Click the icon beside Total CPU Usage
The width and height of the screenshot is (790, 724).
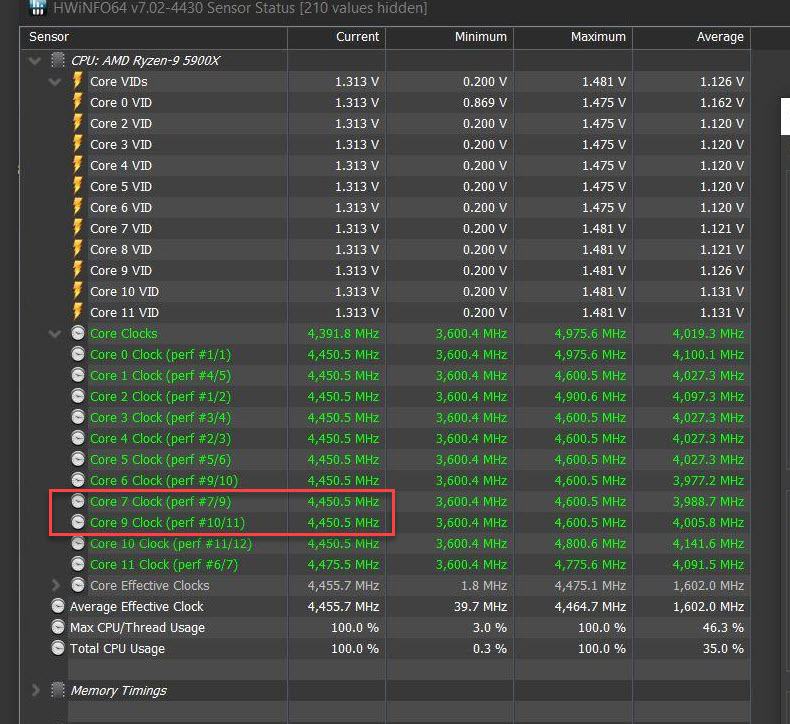pyautogui.click(x=58, y=648)
